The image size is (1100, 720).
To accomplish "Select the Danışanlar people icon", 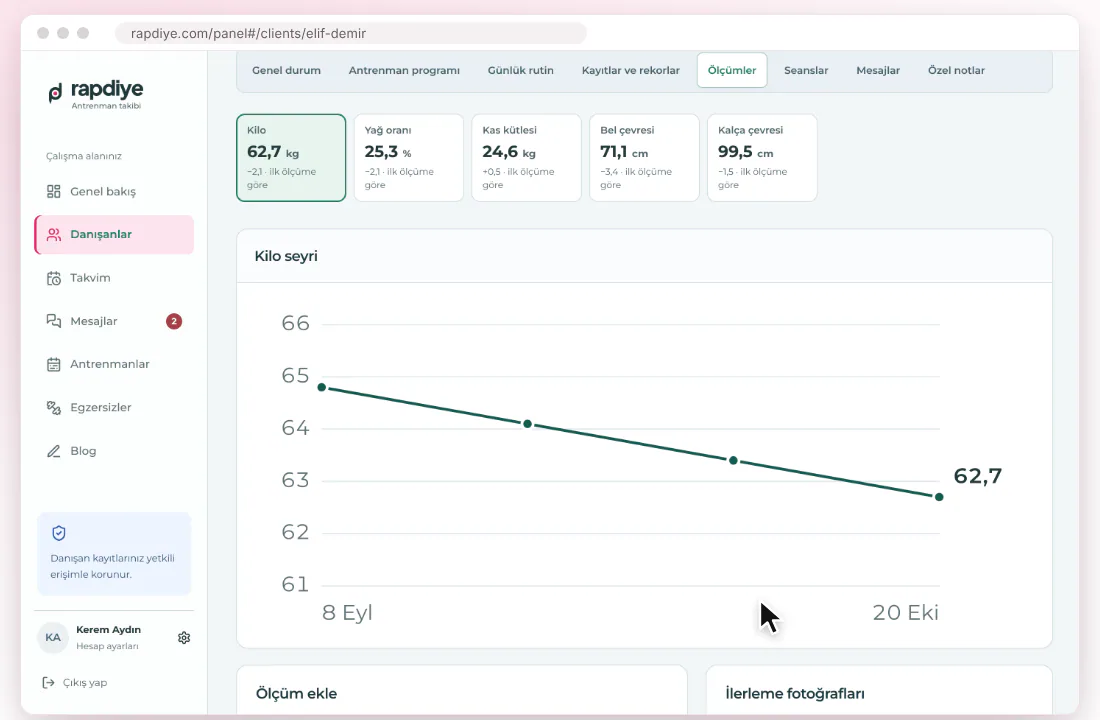I will (x=53, y=234).
